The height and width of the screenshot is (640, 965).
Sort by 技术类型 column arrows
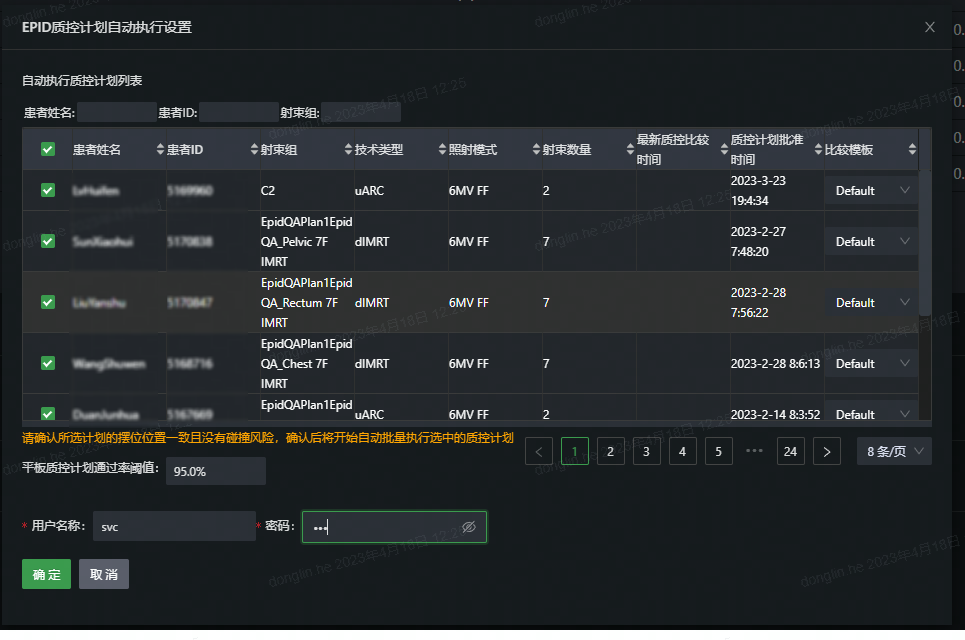pyautogui.click(x=442, y=149)
